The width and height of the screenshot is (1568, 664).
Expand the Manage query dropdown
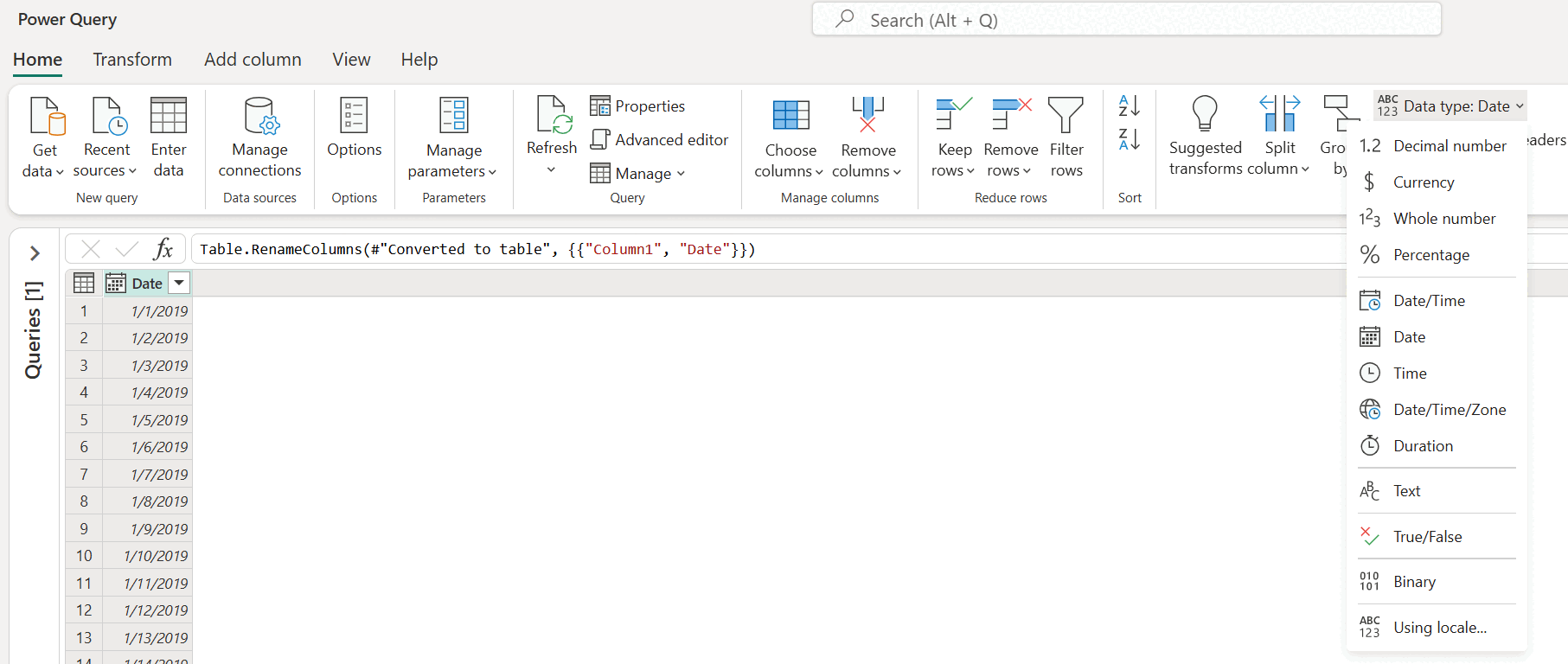[x=637, y=173]
